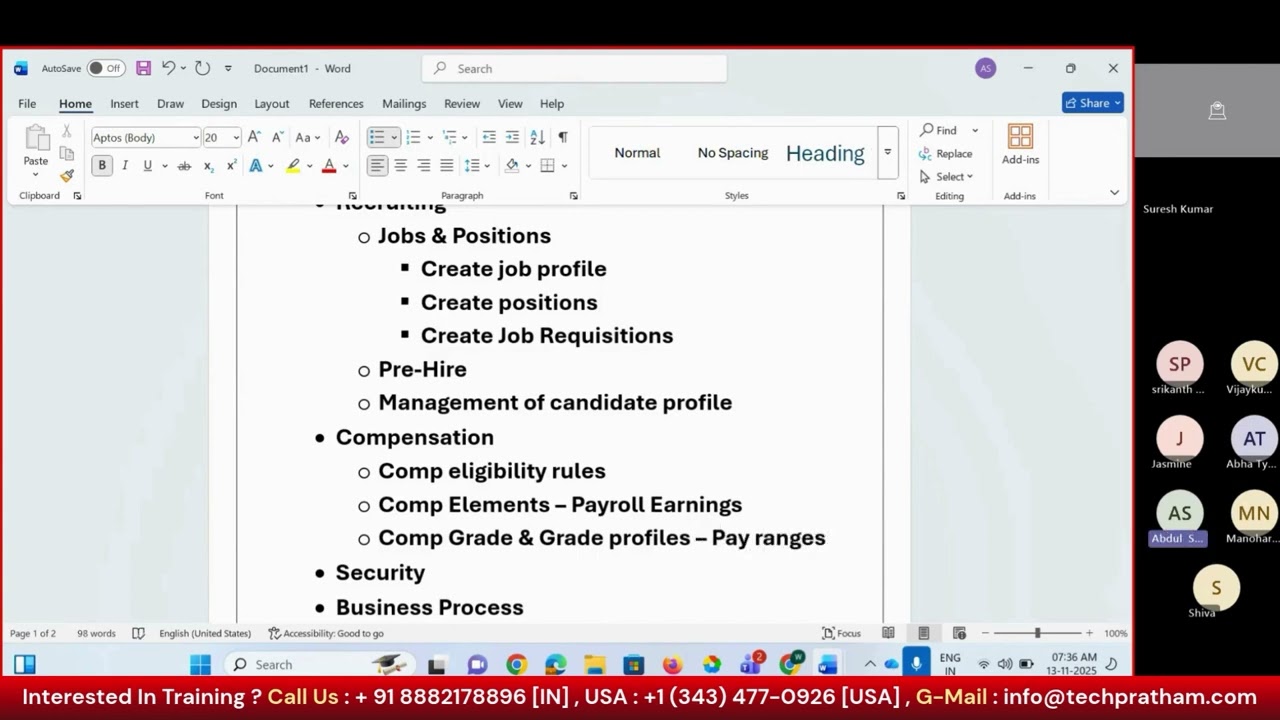Decrease the font size
Screen dimensions: 1280x720
(x=277, y=137)
